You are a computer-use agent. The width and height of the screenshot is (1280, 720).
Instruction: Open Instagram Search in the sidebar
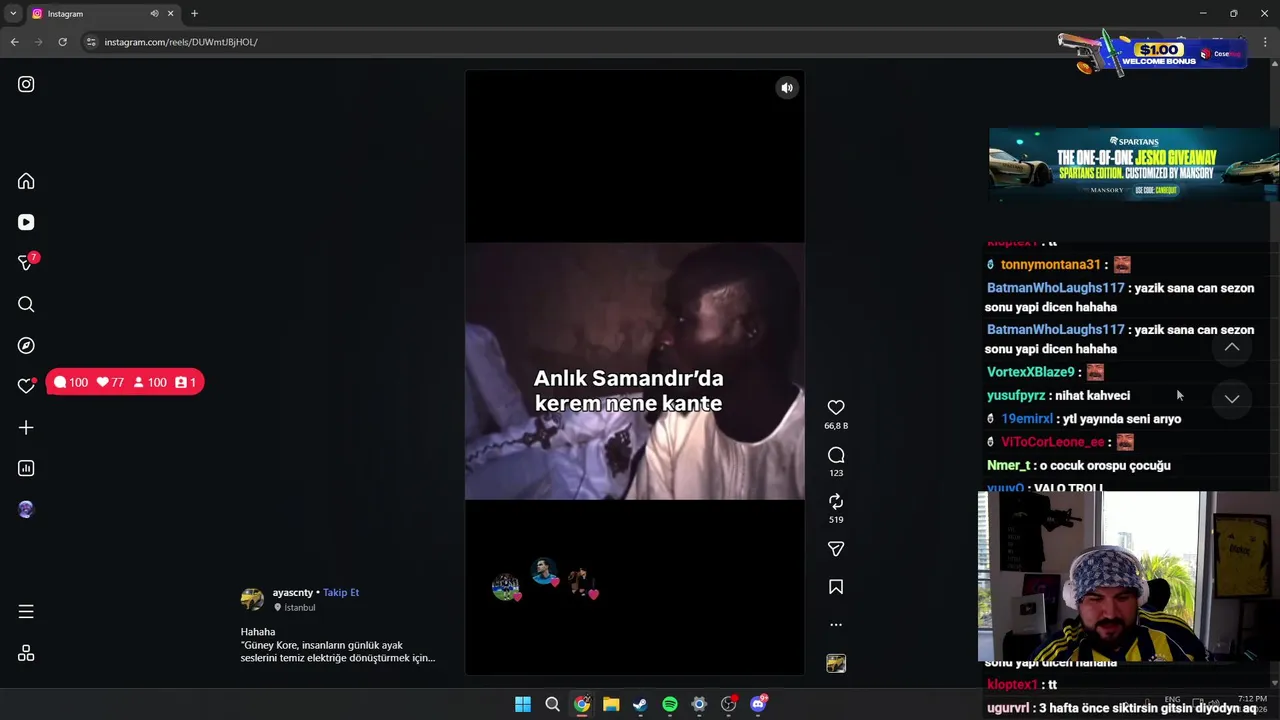[x=26, y=304]
